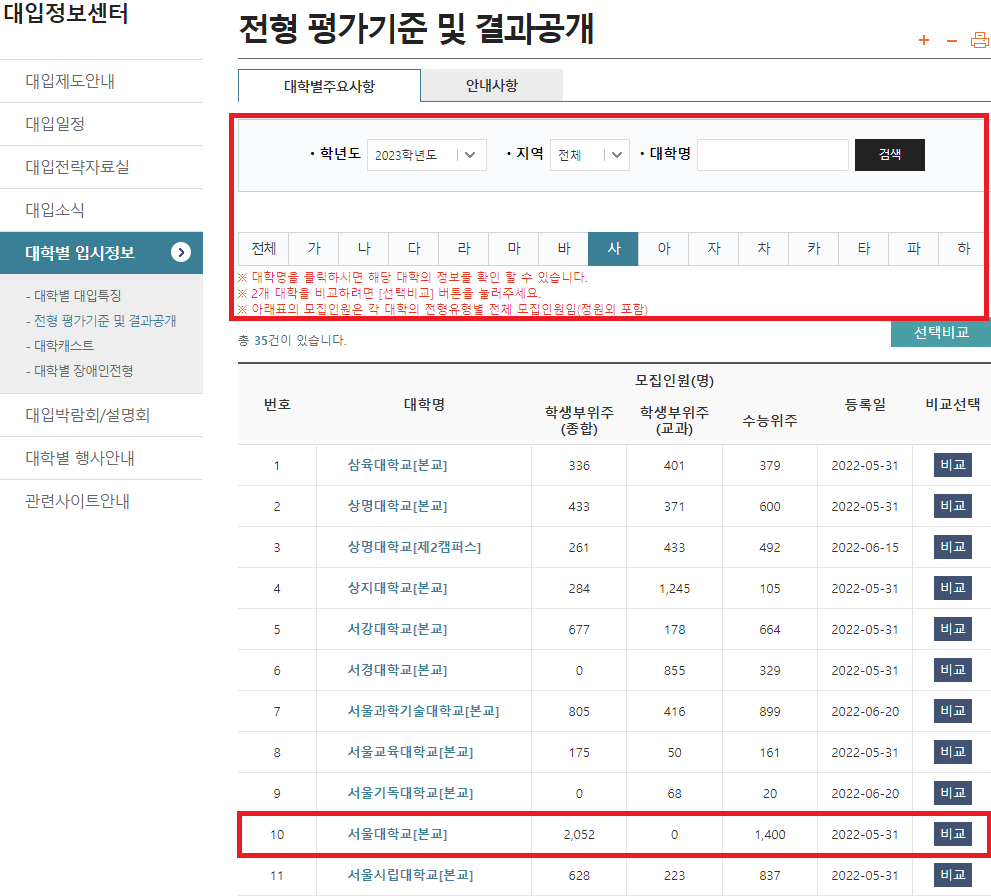991x896 pixels.
Task: Open 전형 평가기준 및 결과공개 submenu
Action: (101, 321)
